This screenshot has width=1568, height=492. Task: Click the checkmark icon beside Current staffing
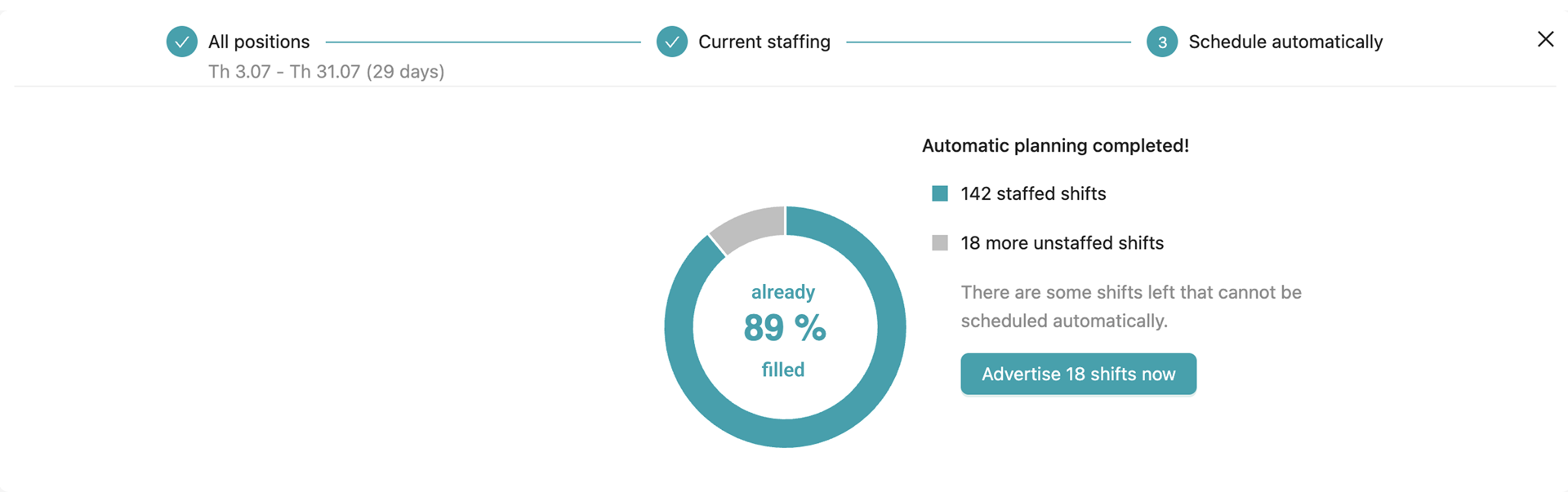pyautogui.click(x=672, y=41)
